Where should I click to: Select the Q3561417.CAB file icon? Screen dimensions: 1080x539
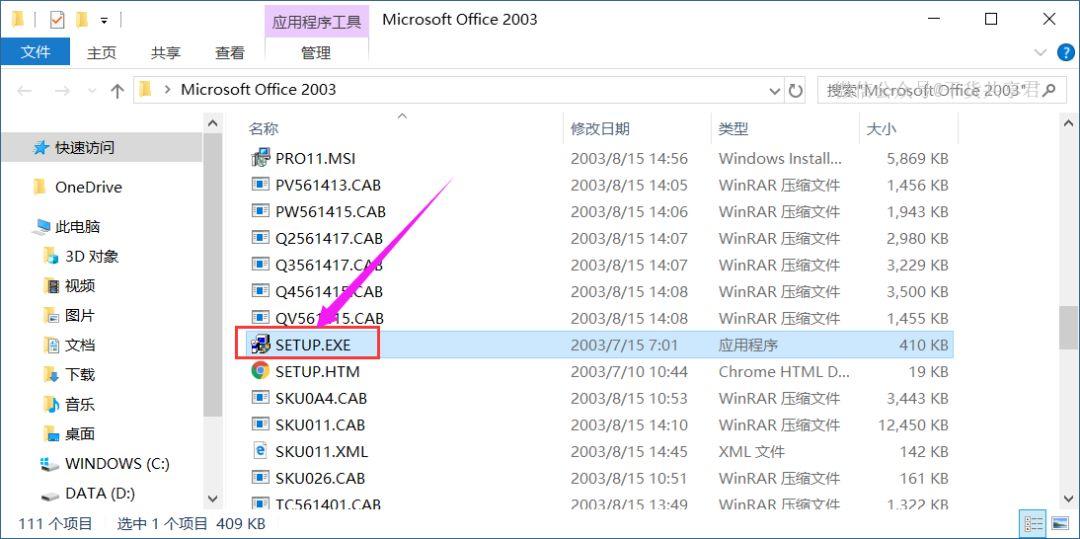click(x=260, y=264)
